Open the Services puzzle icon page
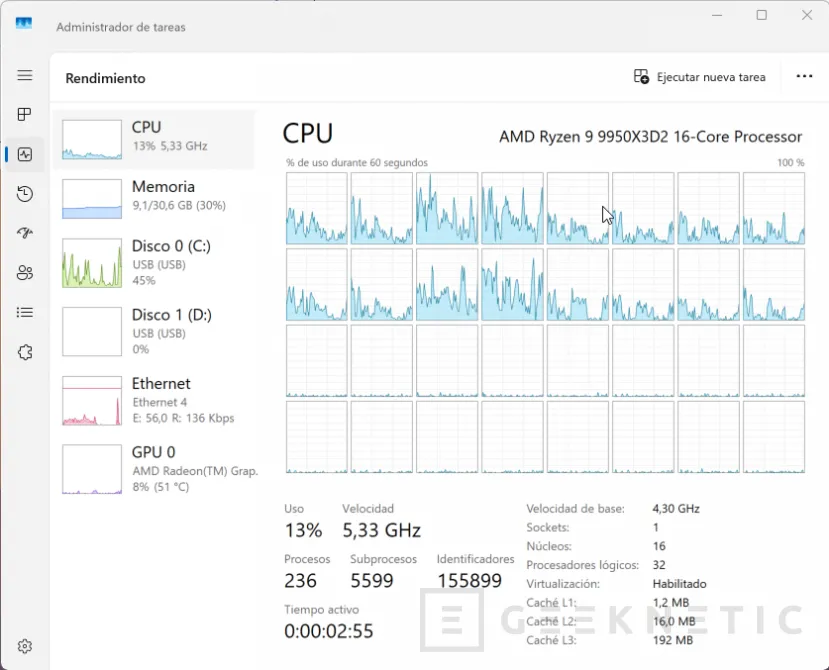The image size is (829, 670). (25, 352)
